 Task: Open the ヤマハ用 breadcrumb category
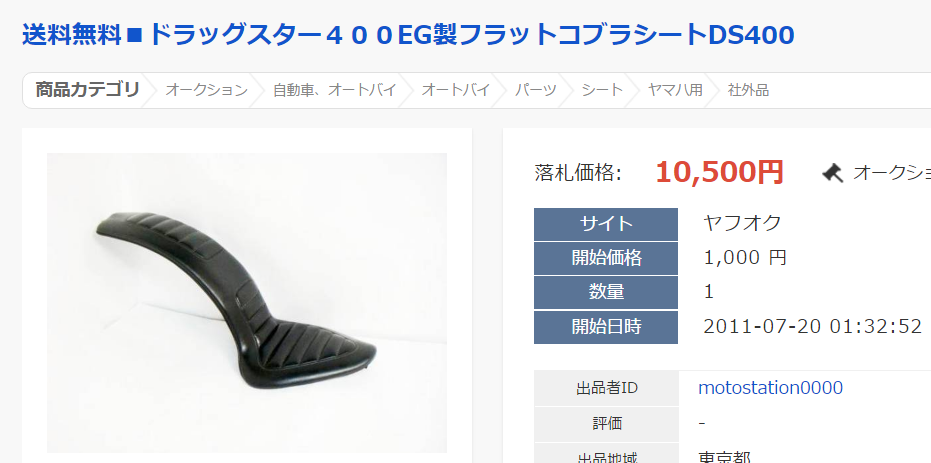(676, 90)
